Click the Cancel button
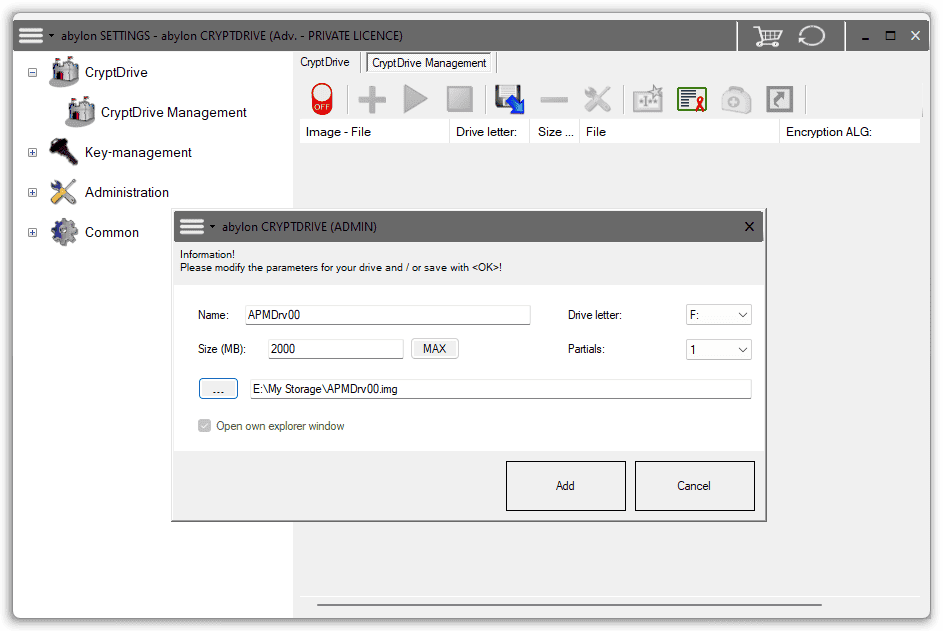 (695, 486)
